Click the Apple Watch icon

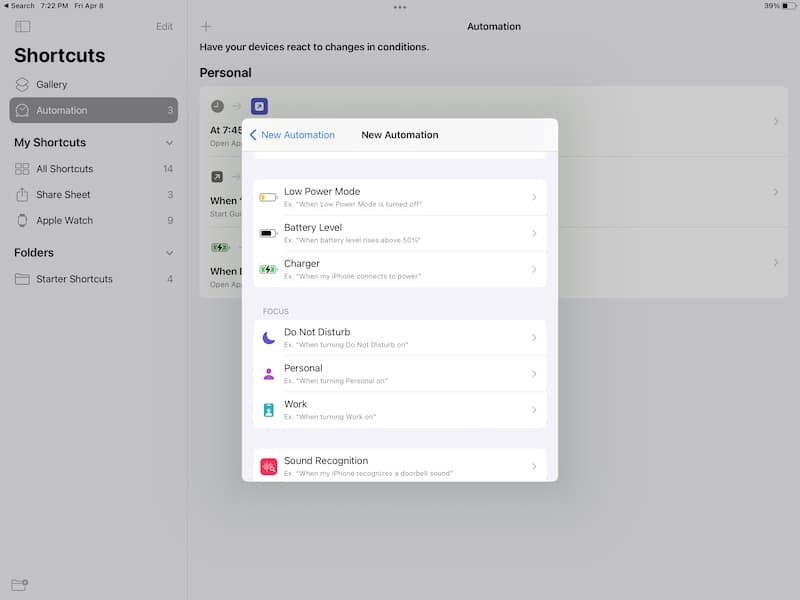22,220
